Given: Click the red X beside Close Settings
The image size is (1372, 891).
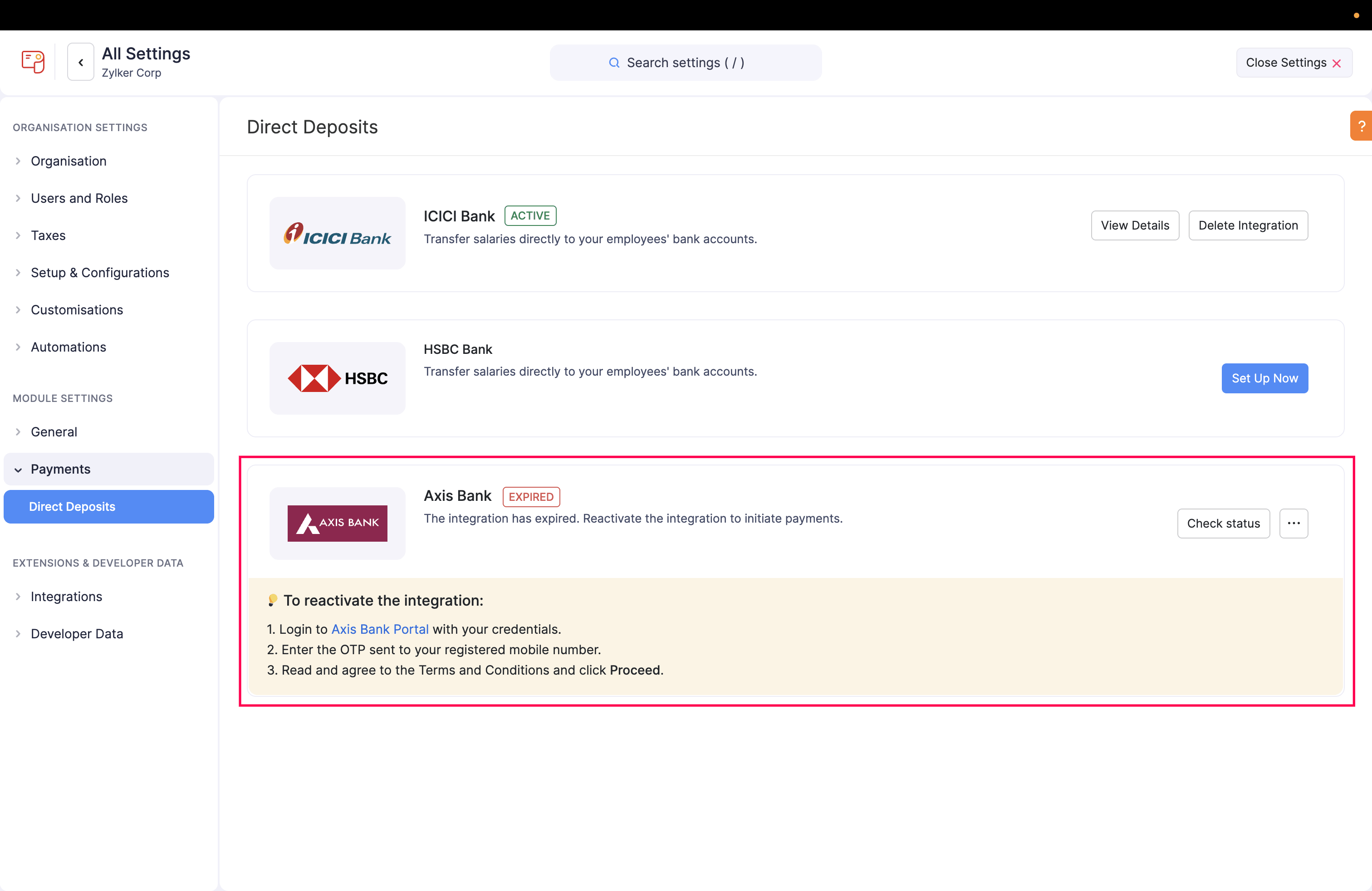Looking at the screenshot, I should tap(1337, 63).
